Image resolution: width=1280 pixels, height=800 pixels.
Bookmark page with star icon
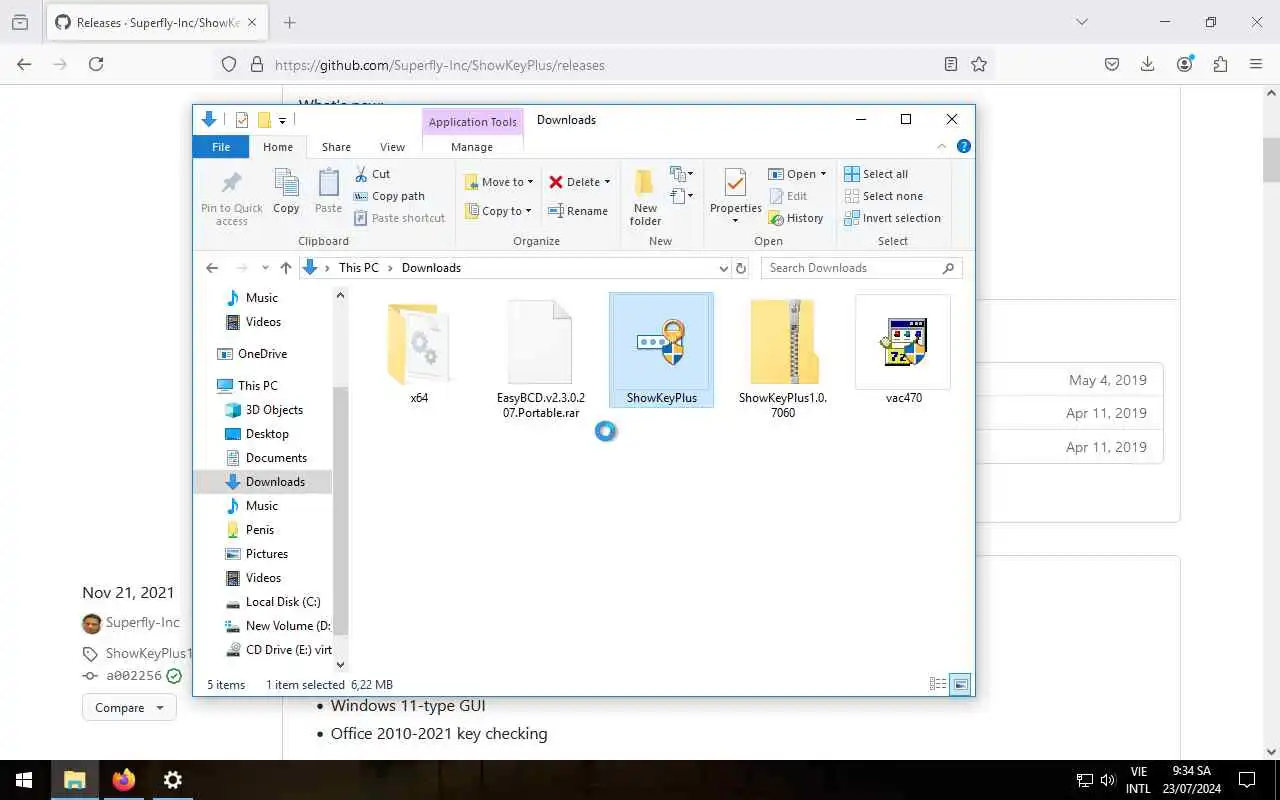(x=979, y=64)
